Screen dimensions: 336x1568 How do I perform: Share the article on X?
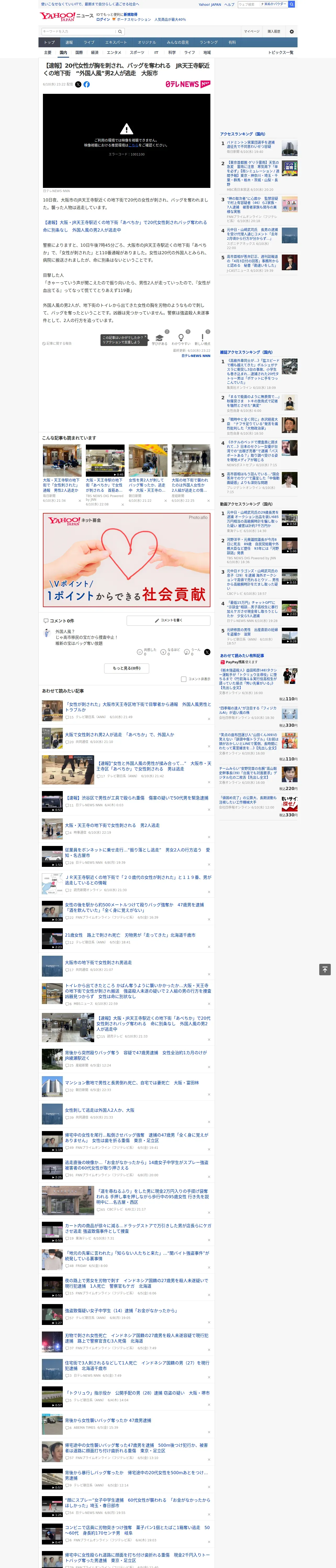78,85
